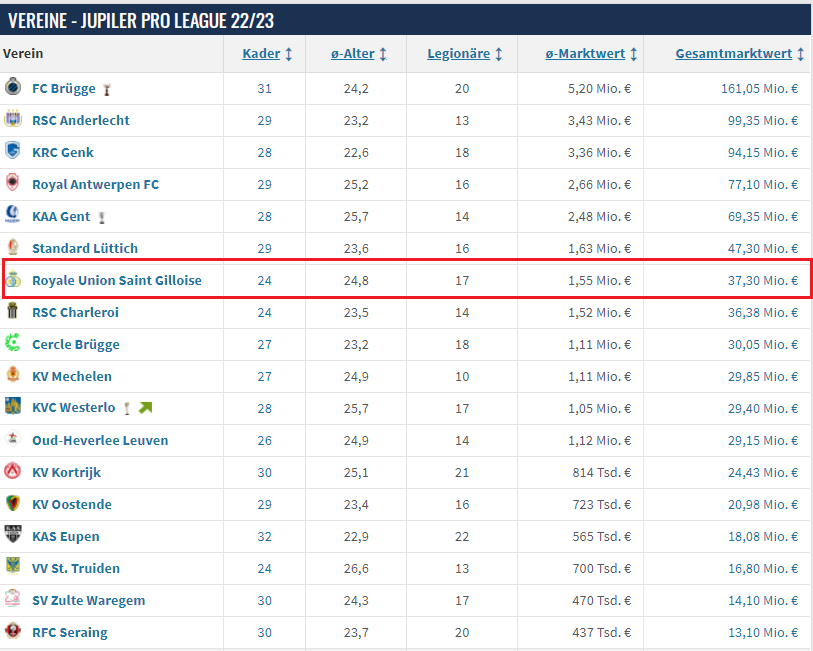This screenshot has height=651, width=813.
Task: Click the KAS Eupen club crest
Action: pos(13,534)
